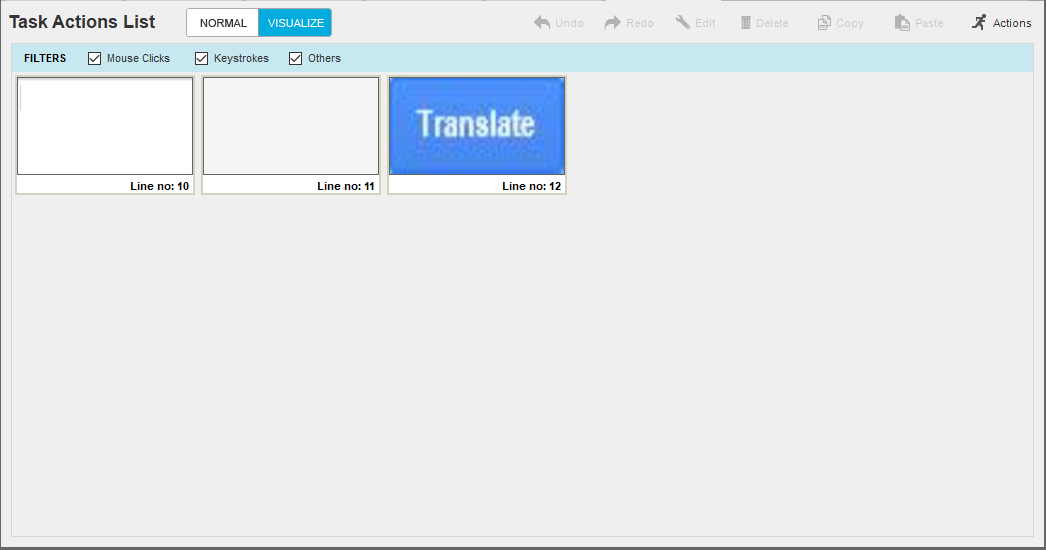The width and height of the screenshot is (1046, 550).
Task: Click the Paste text label
Action: coord(929,23)
